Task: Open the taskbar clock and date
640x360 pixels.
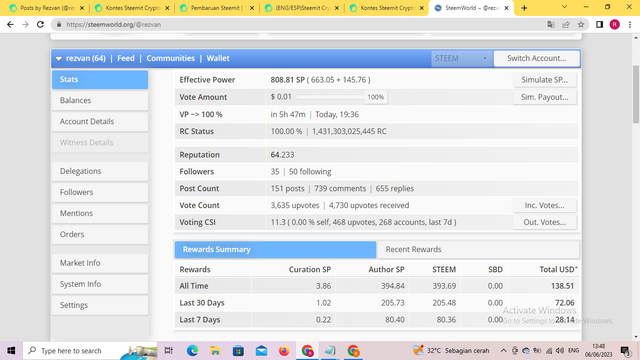Action: [598, 351]
